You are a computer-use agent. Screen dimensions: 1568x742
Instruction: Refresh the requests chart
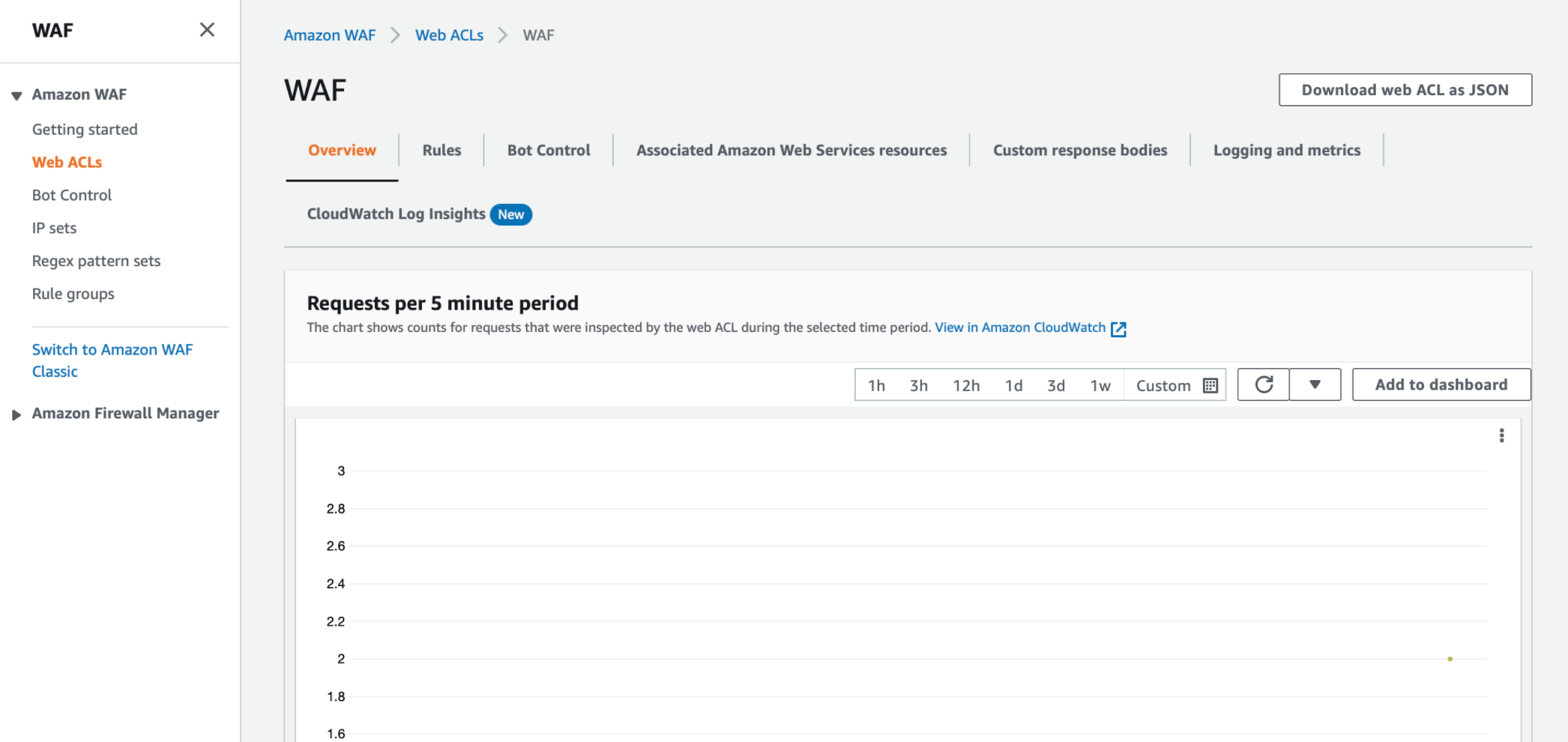(1264, 384)
